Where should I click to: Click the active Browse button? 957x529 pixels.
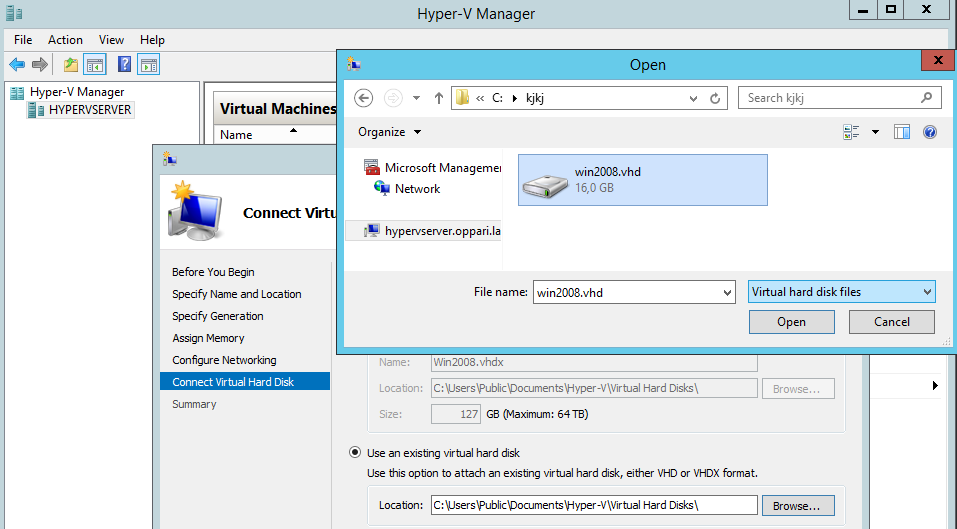click(798, 506)
